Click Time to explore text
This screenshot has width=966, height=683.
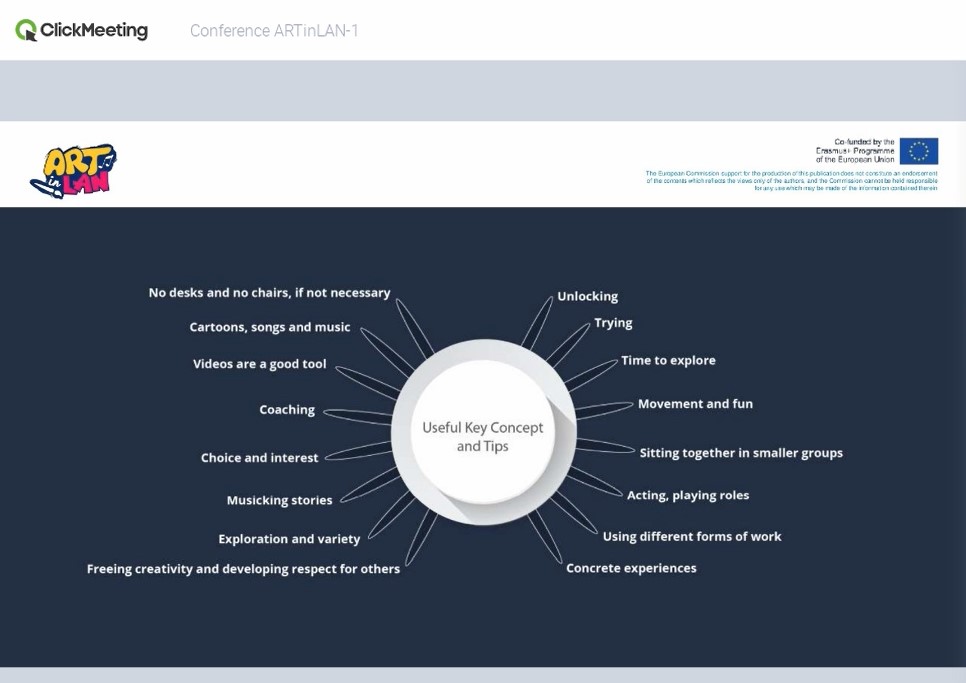click(668, 360)
